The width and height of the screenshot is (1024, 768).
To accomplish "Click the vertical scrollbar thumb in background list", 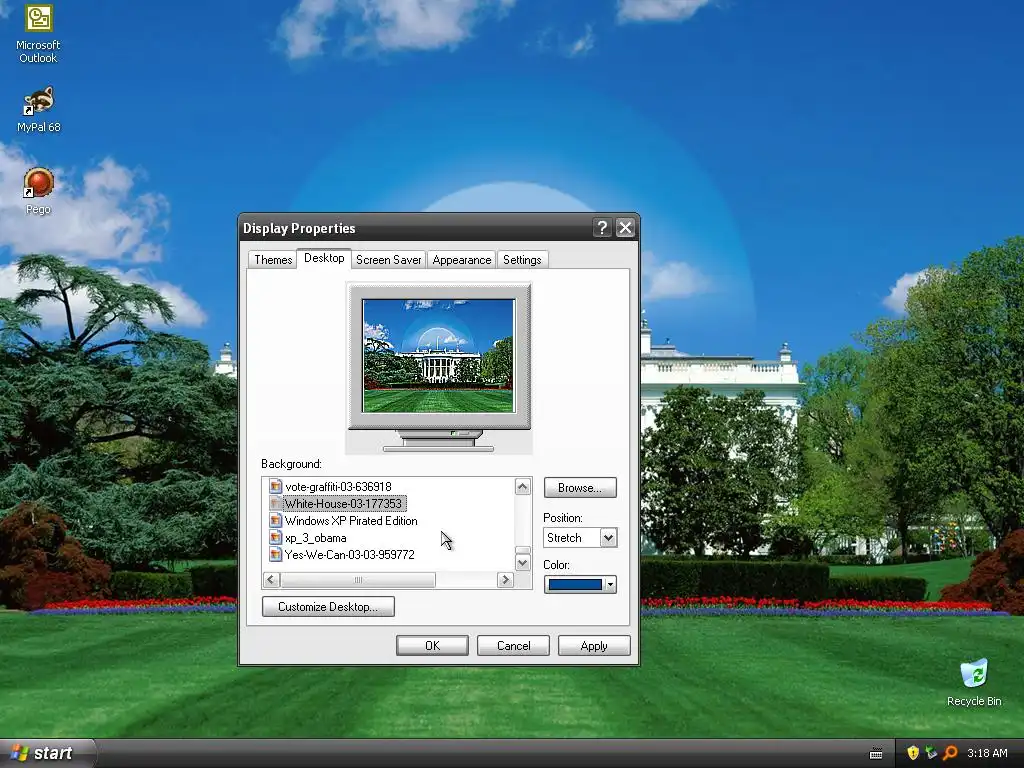I will click(522, 550).
